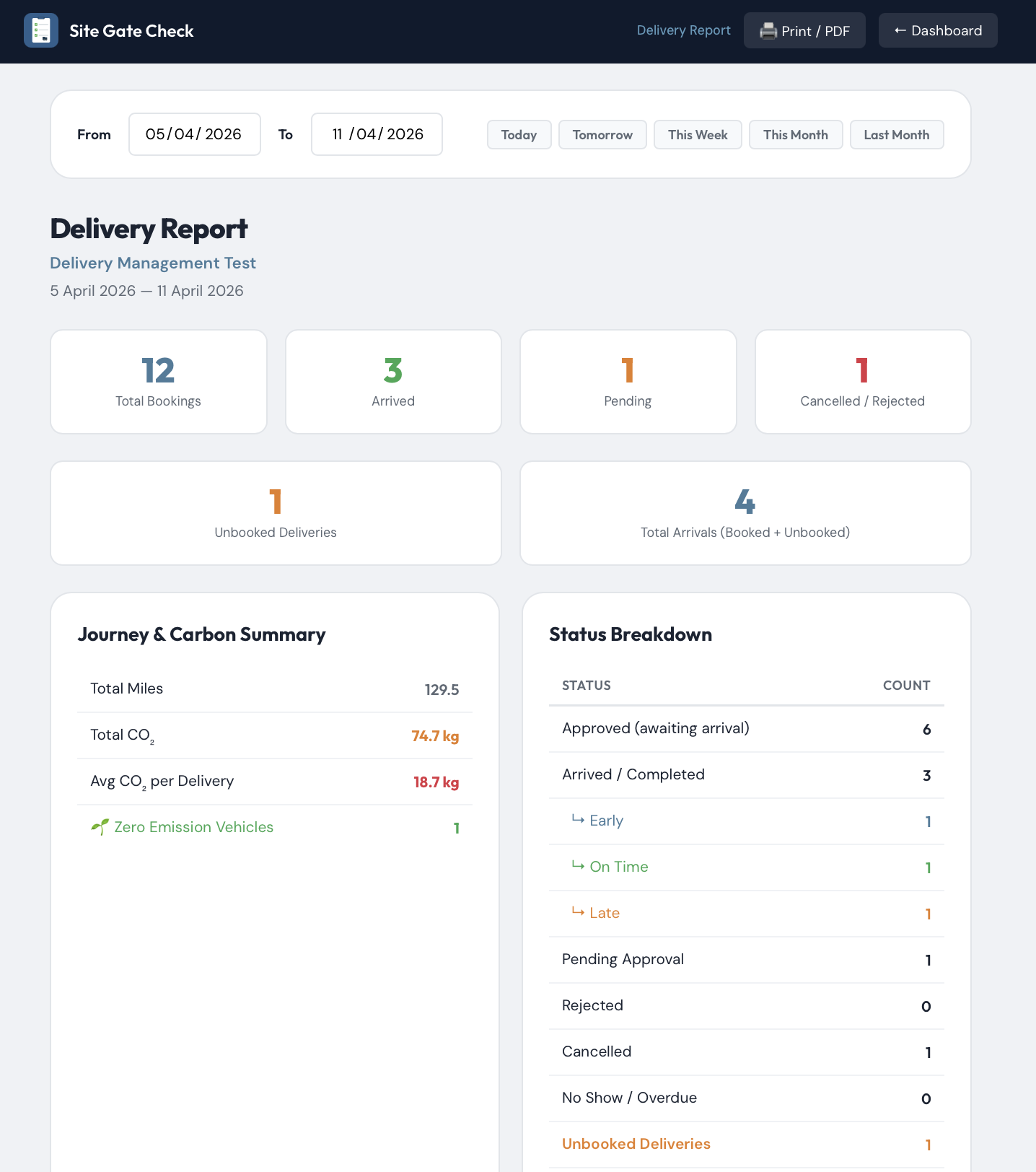
Task: Click the Site Gate Check title text
Action: [131, 31]
